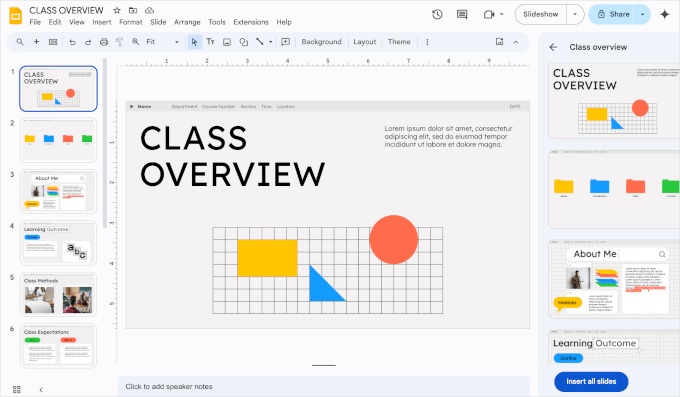Viewport: 680px width, 397px height.
Task: Open the Help menu
Action: pyautogui.click(x=284, y=22)
